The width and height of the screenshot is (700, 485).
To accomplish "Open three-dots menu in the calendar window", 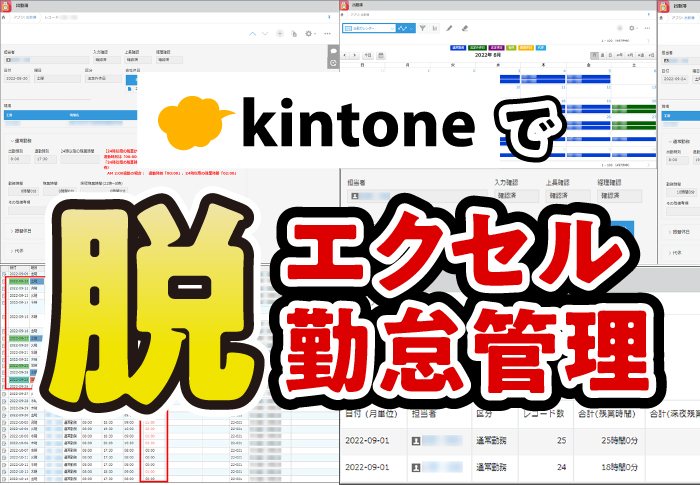I will [647, 28].
